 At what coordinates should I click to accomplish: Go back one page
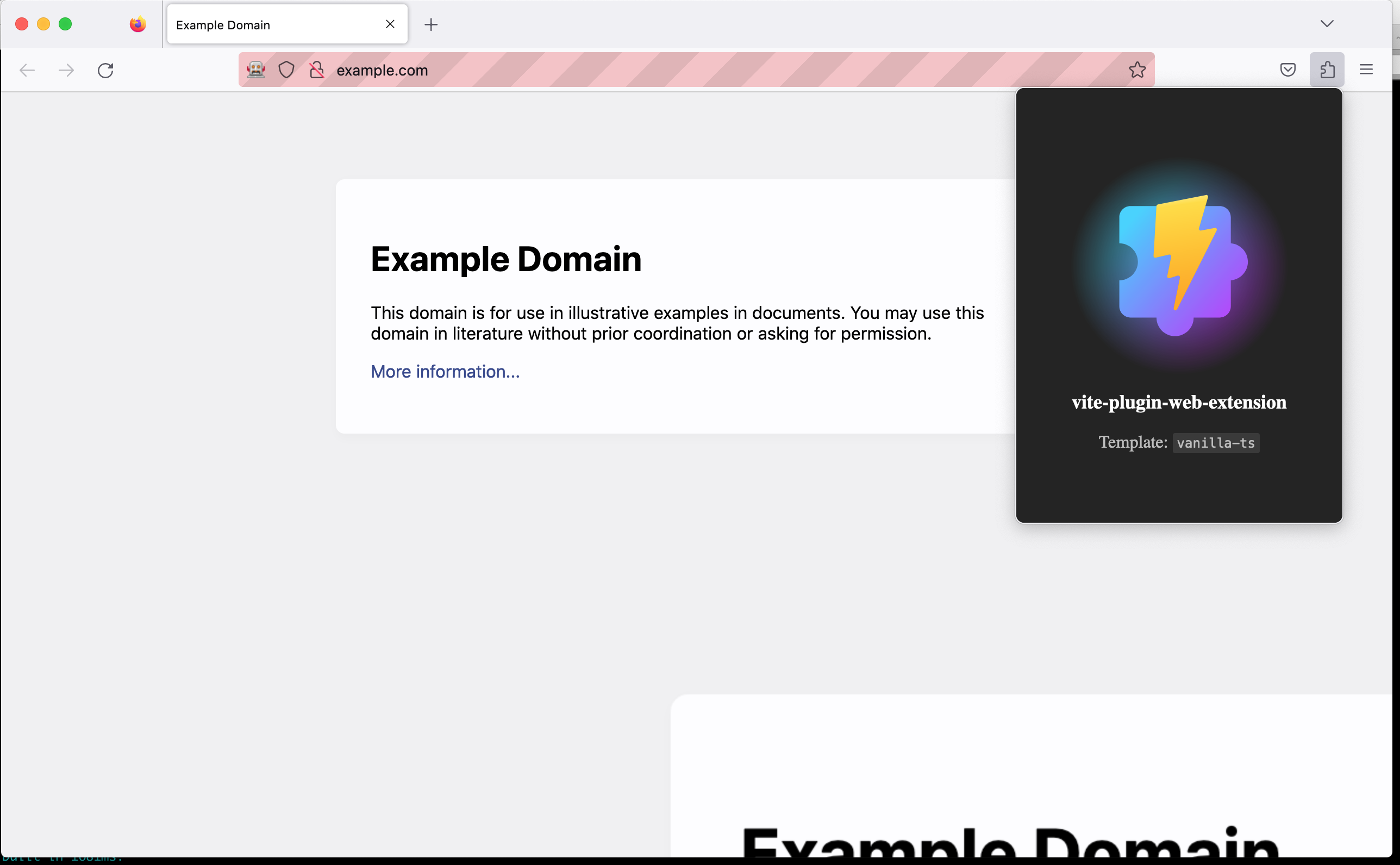(27, 71)
